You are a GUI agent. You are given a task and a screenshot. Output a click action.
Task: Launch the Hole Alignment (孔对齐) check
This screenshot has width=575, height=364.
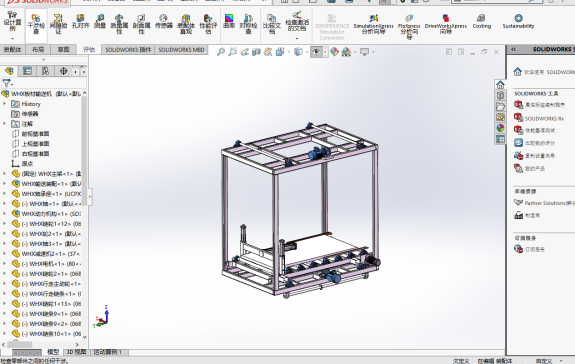80,21
